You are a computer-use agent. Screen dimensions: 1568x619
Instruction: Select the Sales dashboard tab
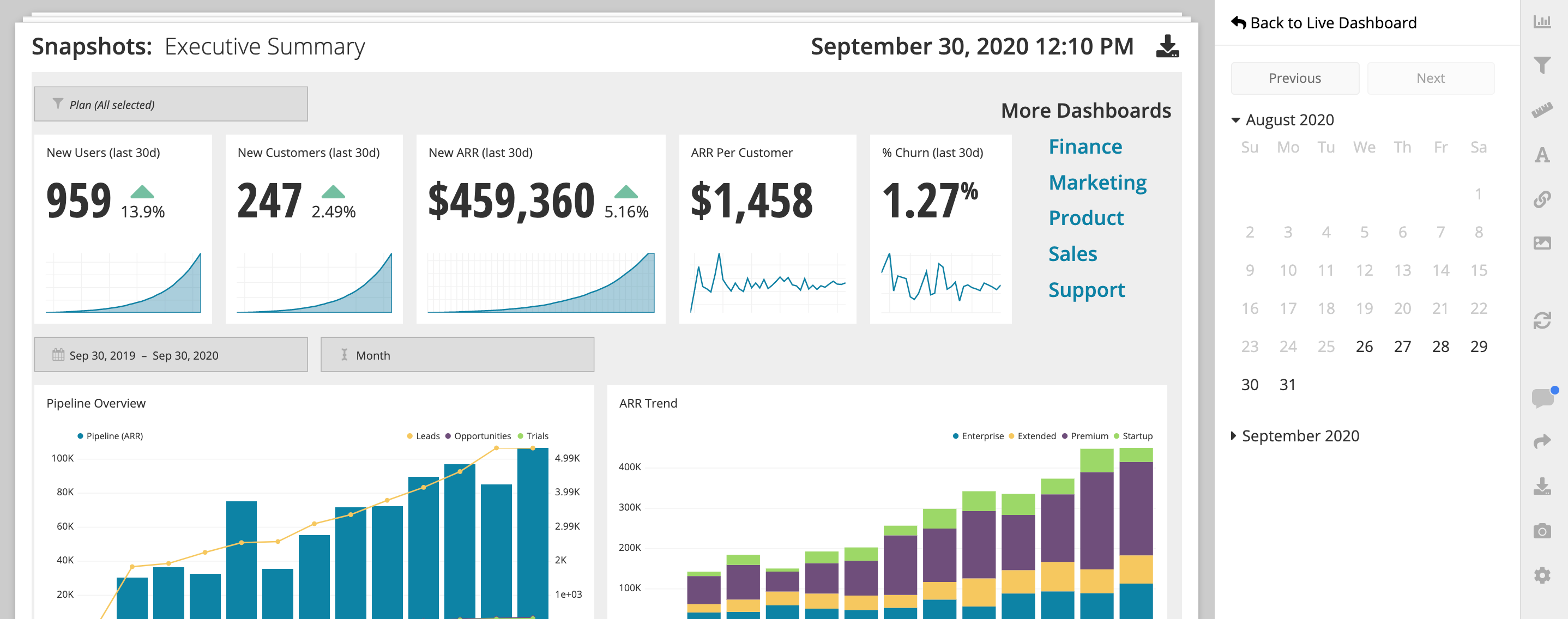1073,253
